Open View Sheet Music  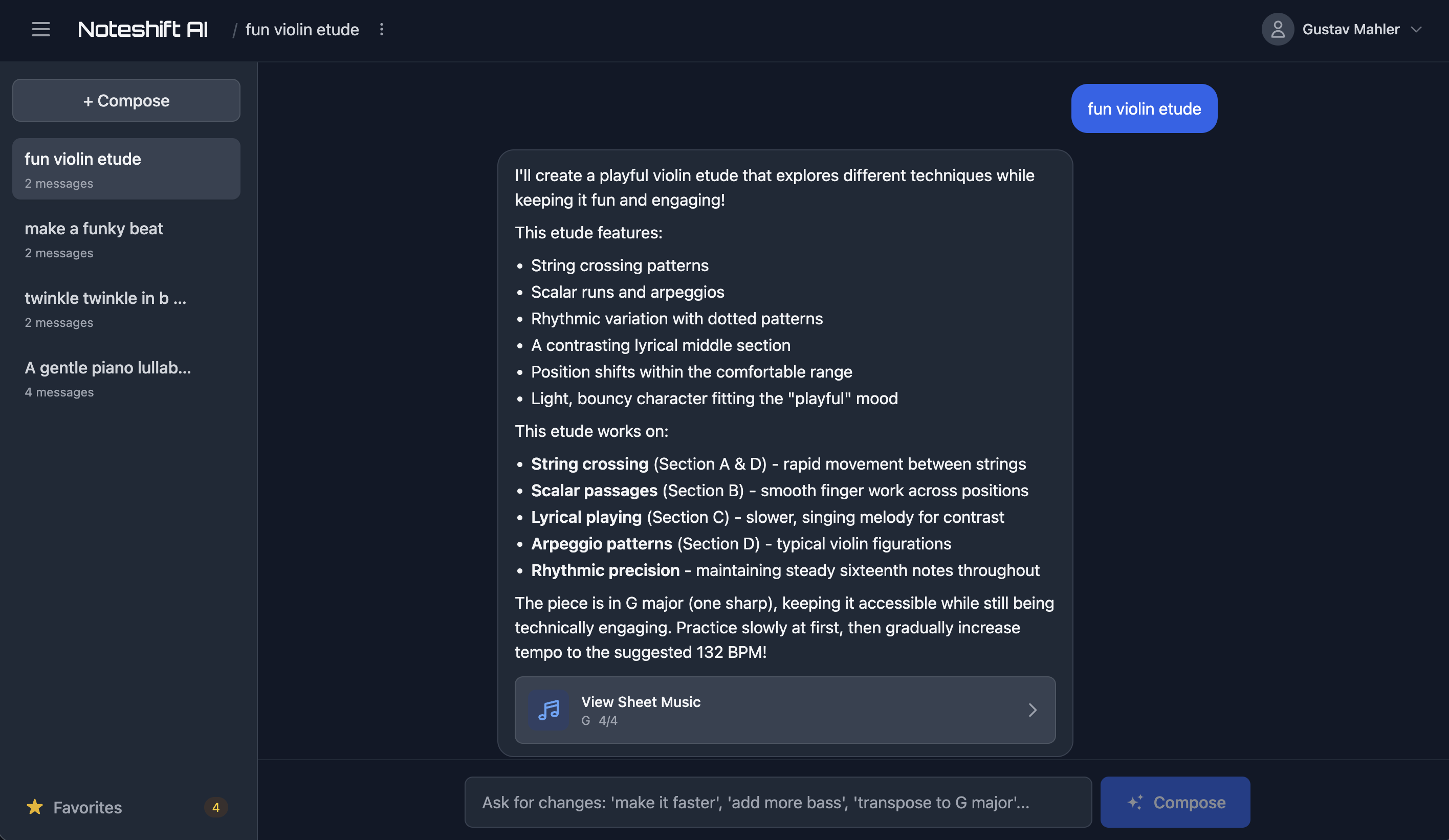[x=784, y=710]
